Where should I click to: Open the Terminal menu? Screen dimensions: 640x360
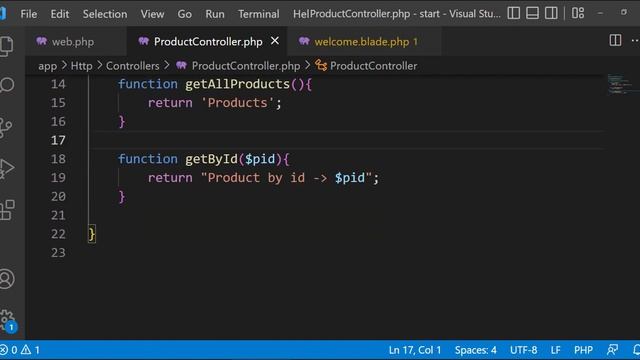[x=259, y=14]
